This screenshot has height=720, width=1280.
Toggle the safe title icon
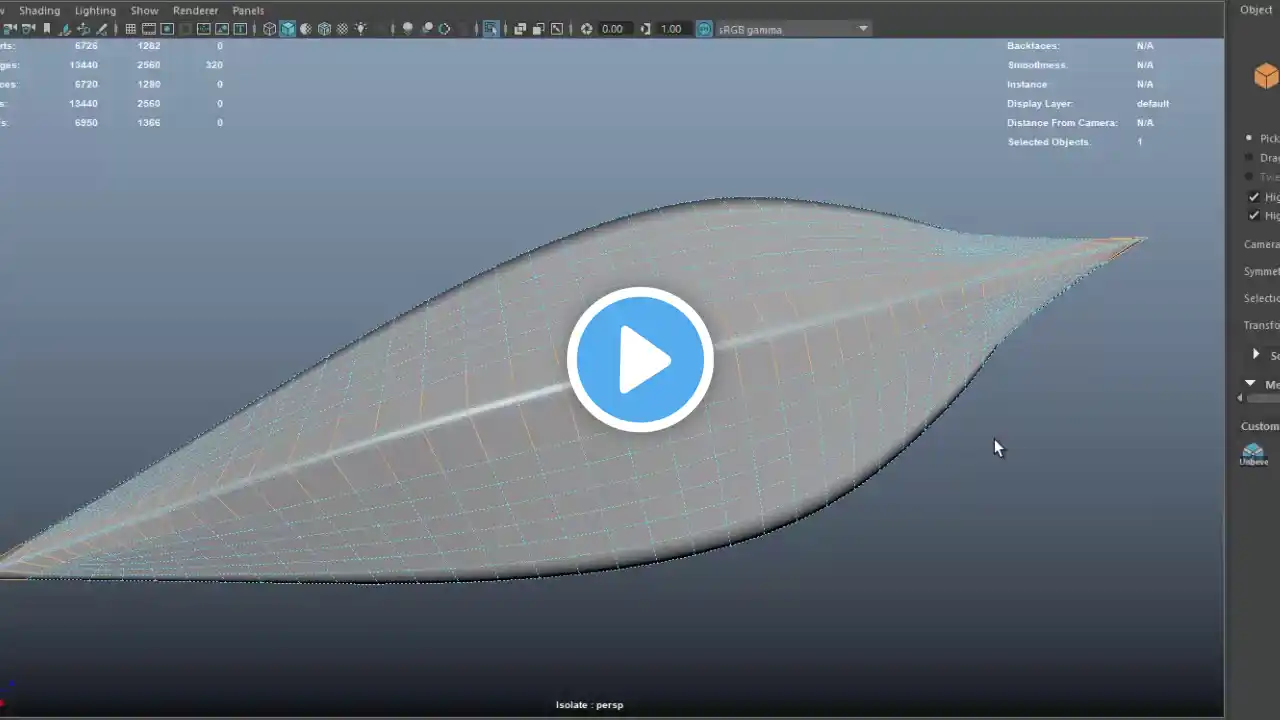click(240, 29)
